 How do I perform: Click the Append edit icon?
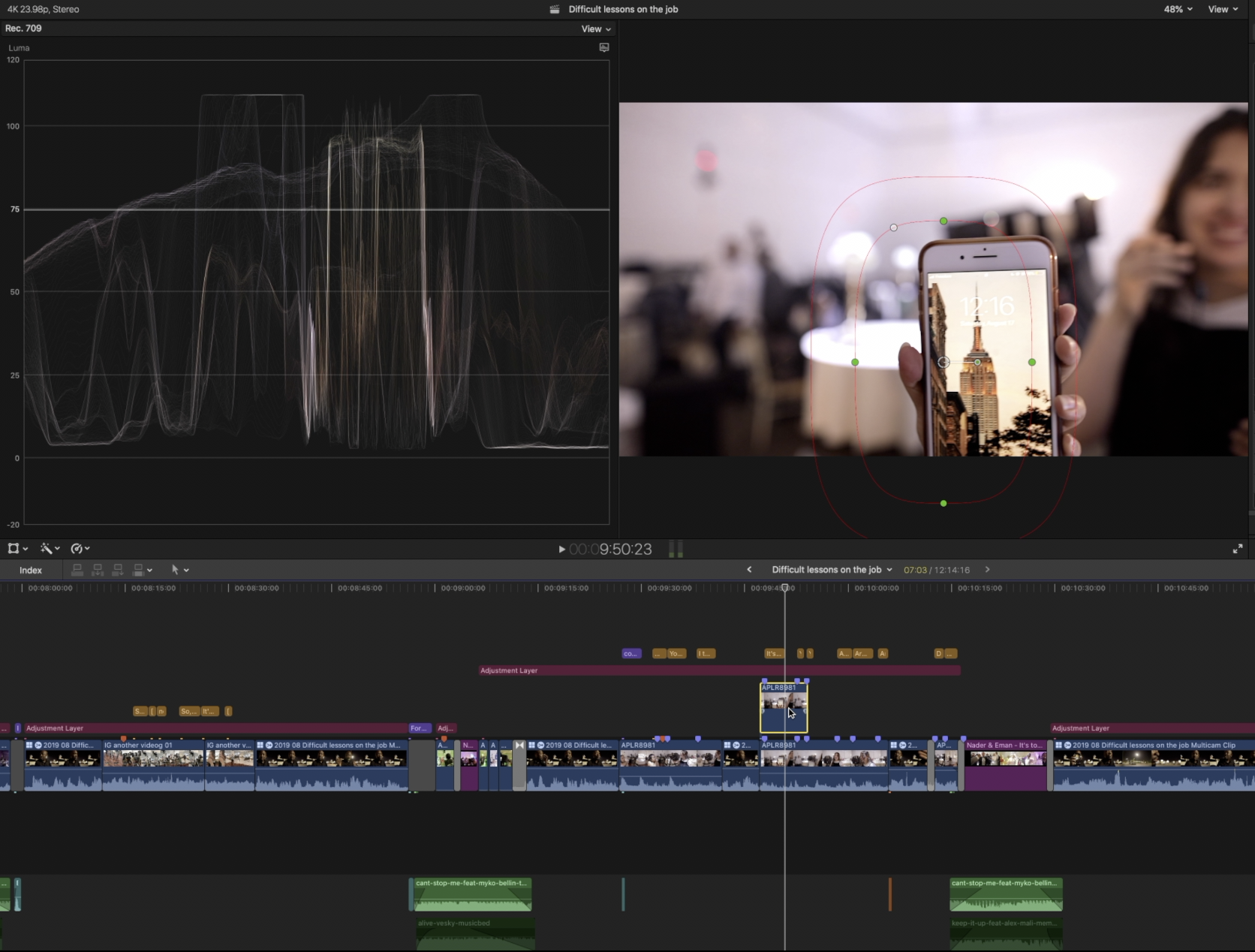(x=118, y=569)
